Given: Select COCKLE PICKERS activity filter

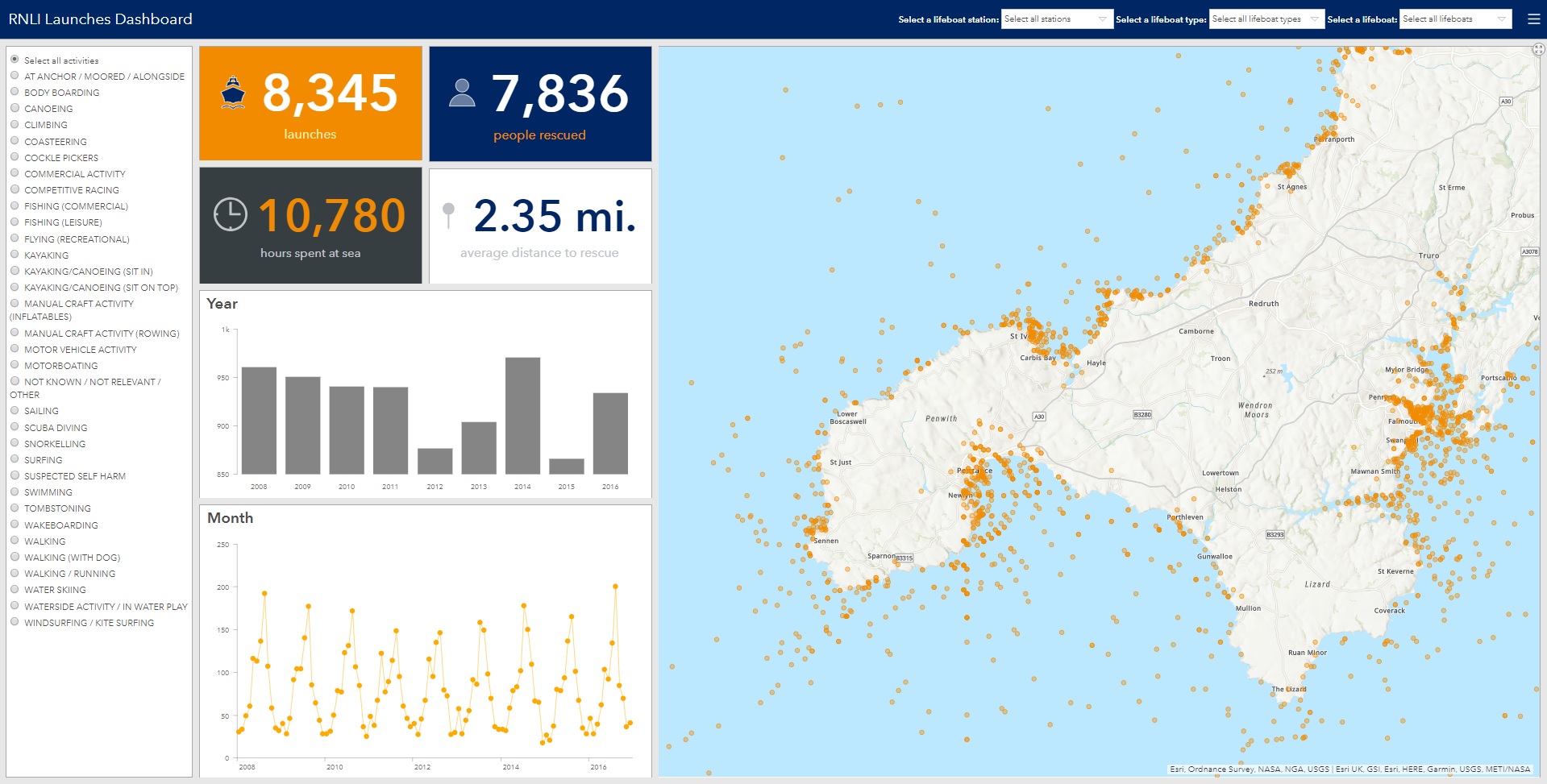Looking at the screenshot, I should coord(15,157).
